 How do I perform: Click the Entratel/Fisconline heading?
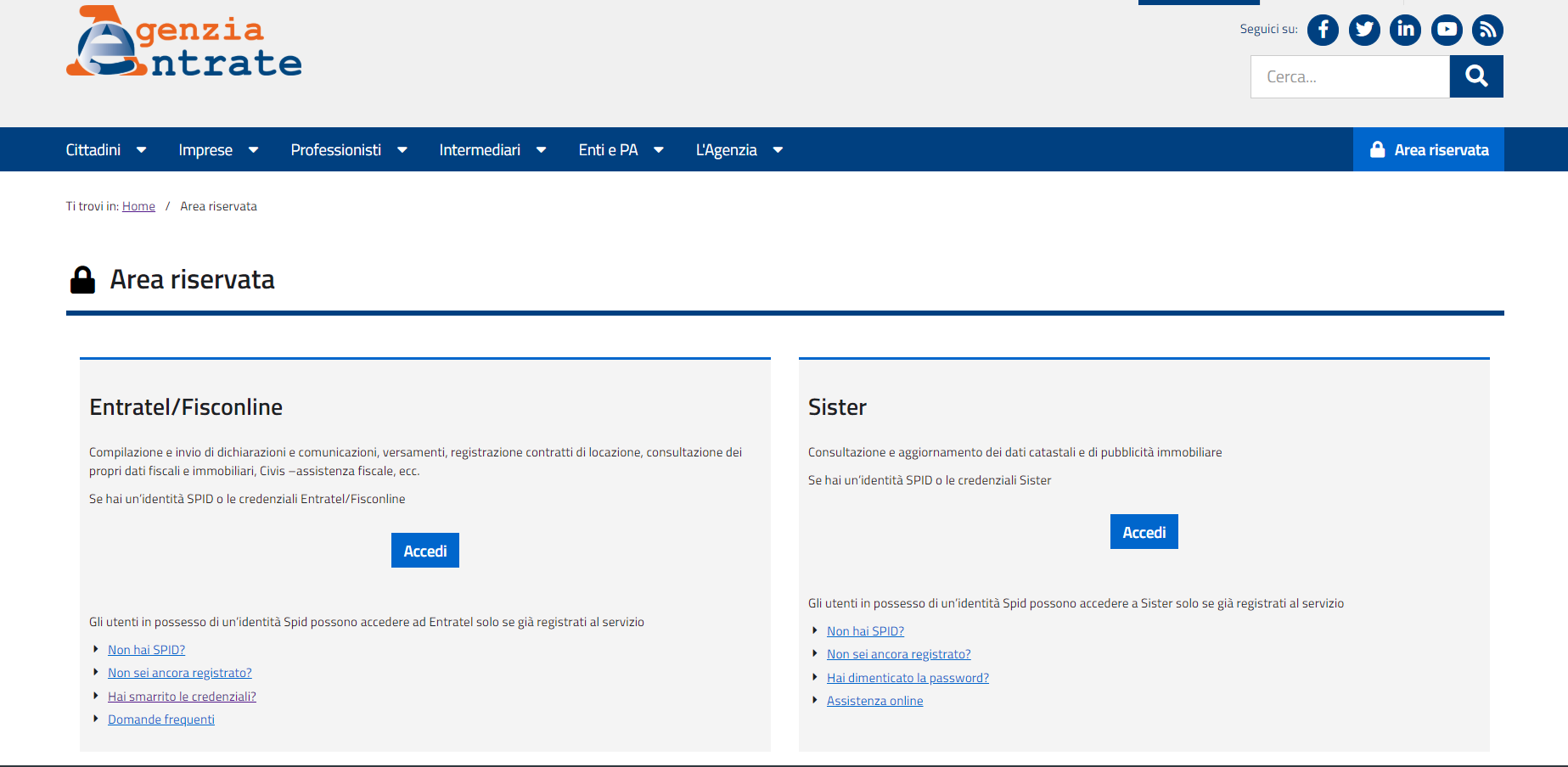[x=186, y=407]
